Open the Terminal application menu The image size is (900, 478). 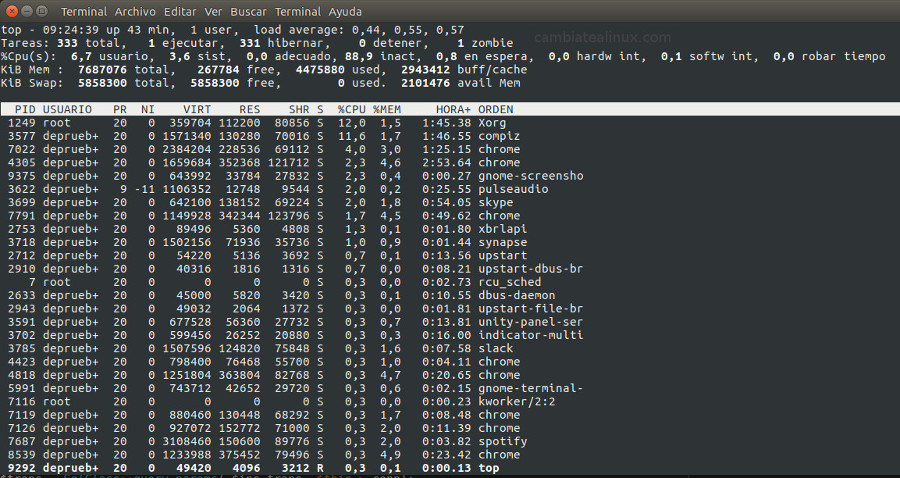(84, 11)
